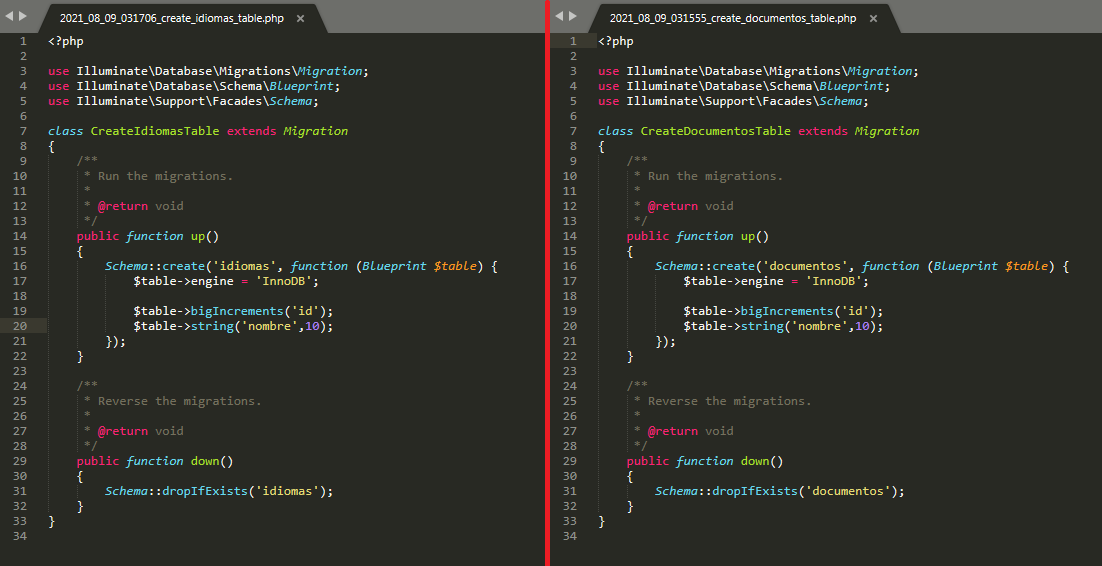Switch to the create_idiomas_table.php tab
Image resolution: width=1102 pixels, height=566 pixels.
tap(172, 18)
